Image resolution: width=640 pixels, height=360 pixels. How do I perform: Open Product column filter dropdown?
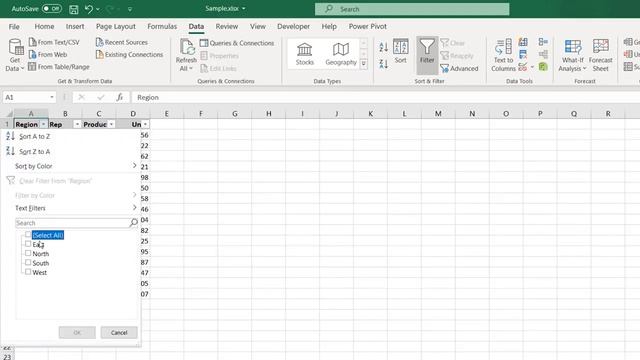point(111,124)
